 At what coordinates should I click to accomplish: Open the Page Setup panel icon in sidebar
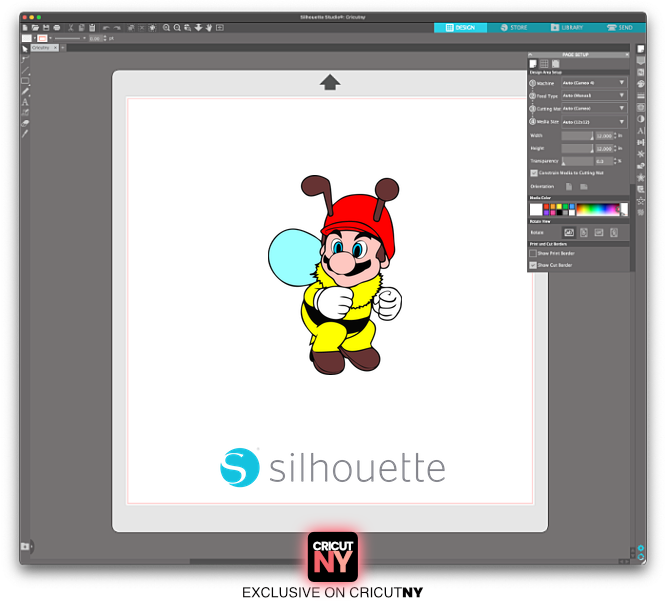[x=640, y=49]
